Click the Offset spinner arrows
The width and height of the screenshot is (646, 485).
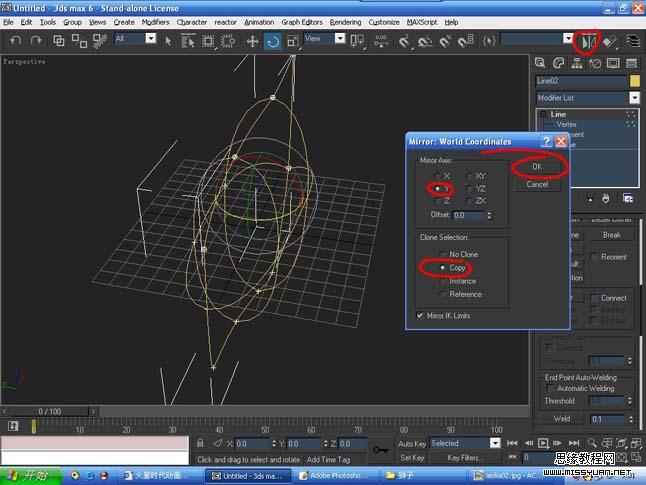point(489,215)
